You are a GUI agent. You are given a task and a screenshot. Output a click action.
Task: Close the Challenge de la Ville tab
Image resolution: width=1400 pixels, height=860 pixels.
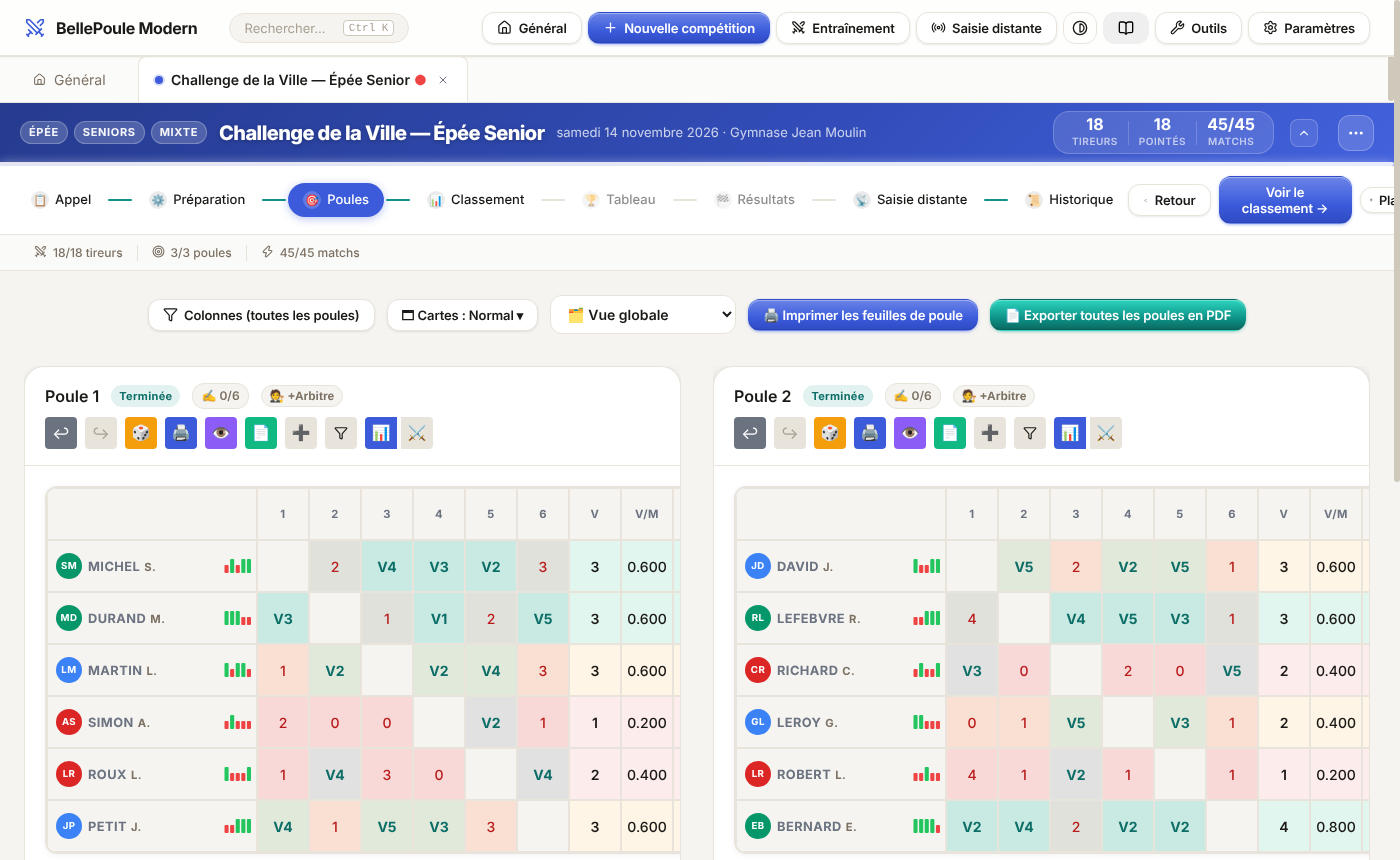(443, 80)
